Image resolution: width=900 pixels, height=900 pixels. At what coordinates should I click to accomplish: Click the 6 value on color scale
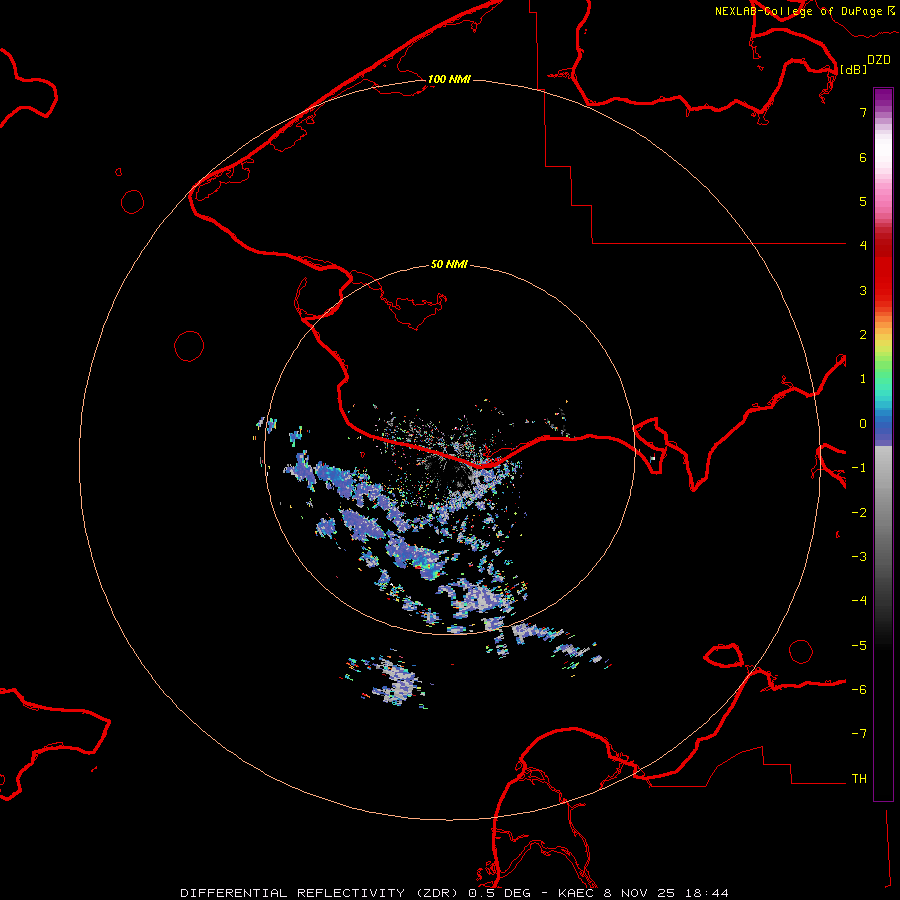point(863,157)
